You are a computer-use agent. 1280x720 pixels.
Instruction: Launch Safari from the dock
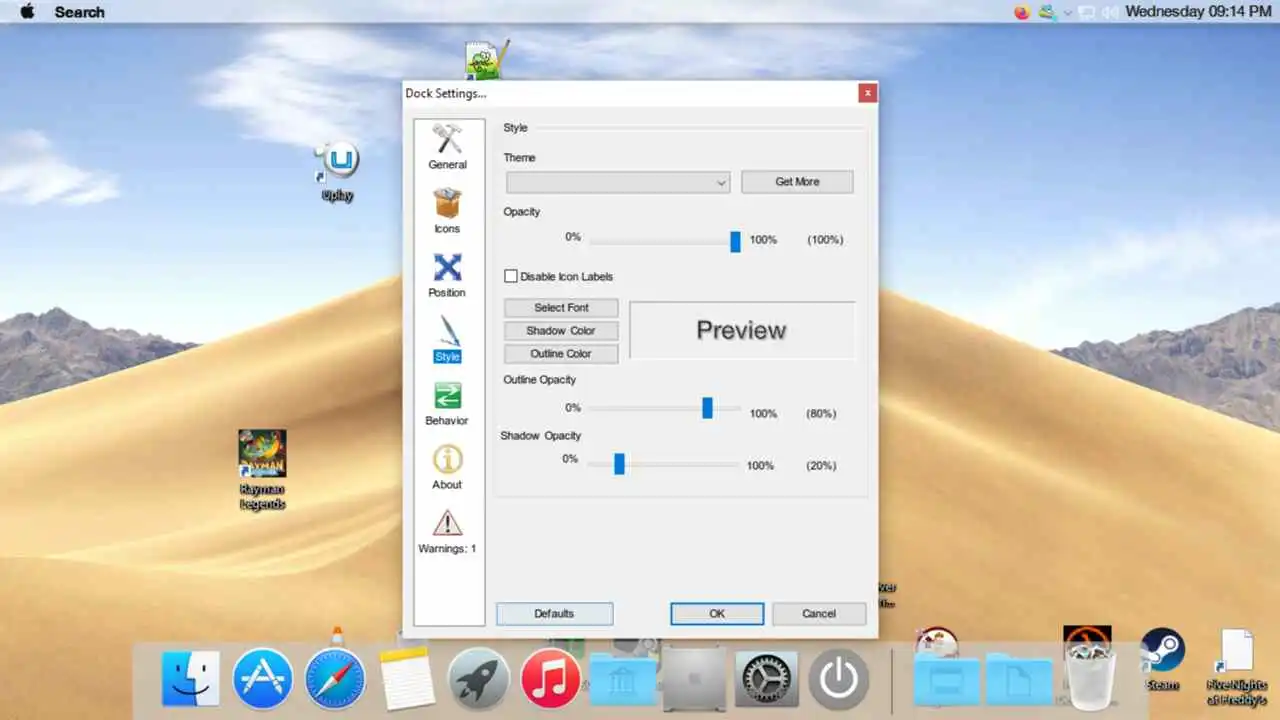[335, 679]
